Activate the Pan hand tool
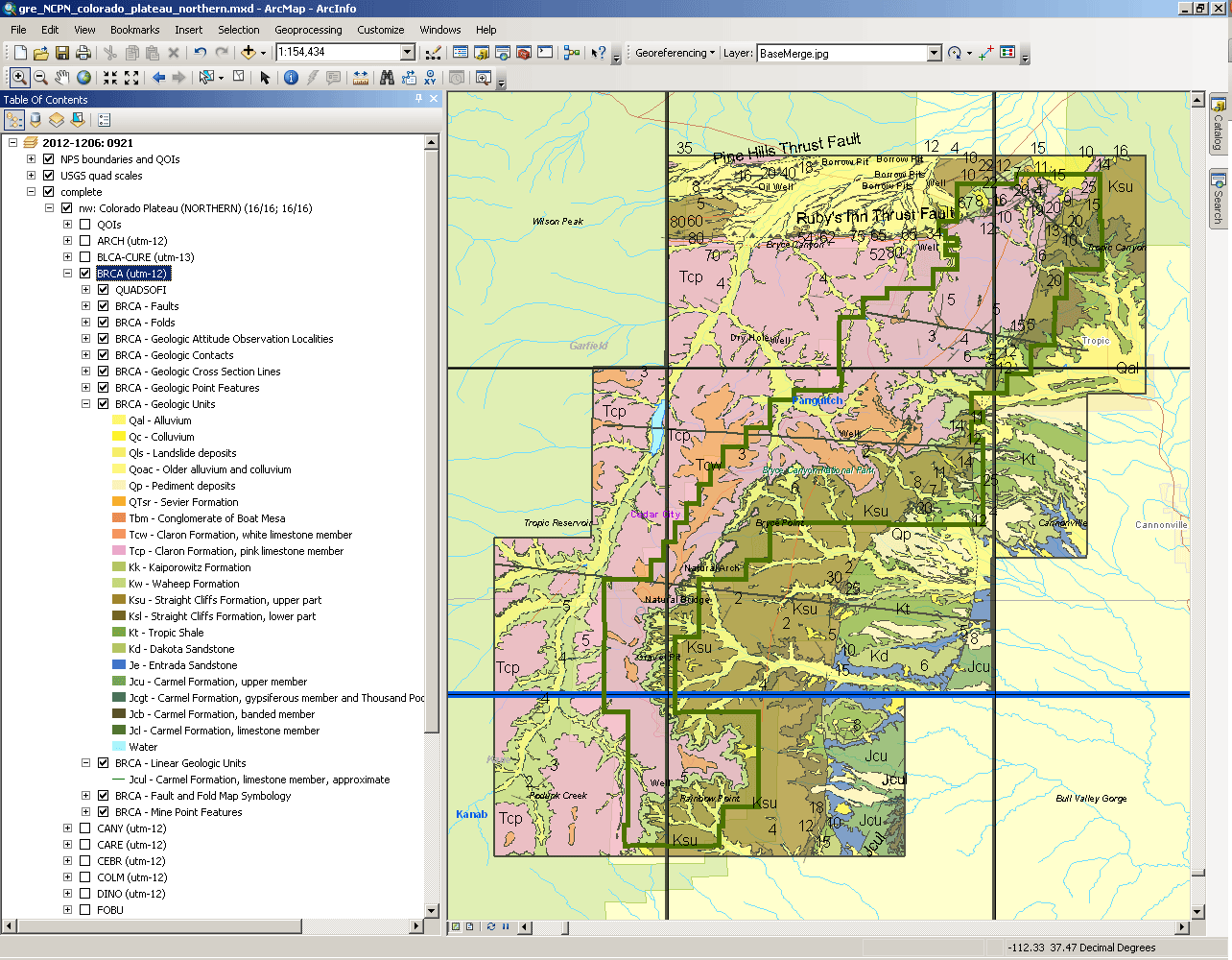This screenshot has height=960, width=1232. pos(62,78)
